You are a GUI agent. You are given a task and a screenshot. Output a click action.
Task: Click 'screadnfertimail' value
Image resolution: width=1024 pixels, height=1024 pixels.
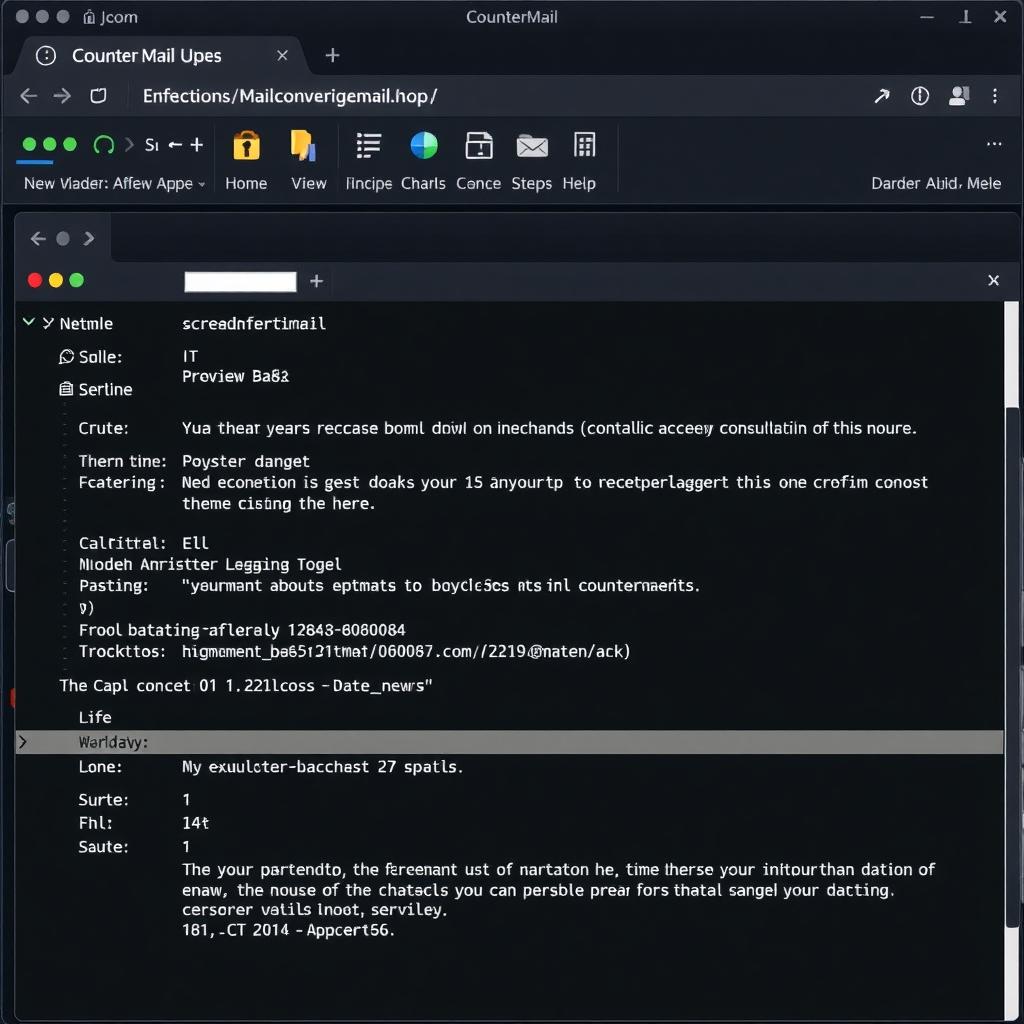[253, 323]
